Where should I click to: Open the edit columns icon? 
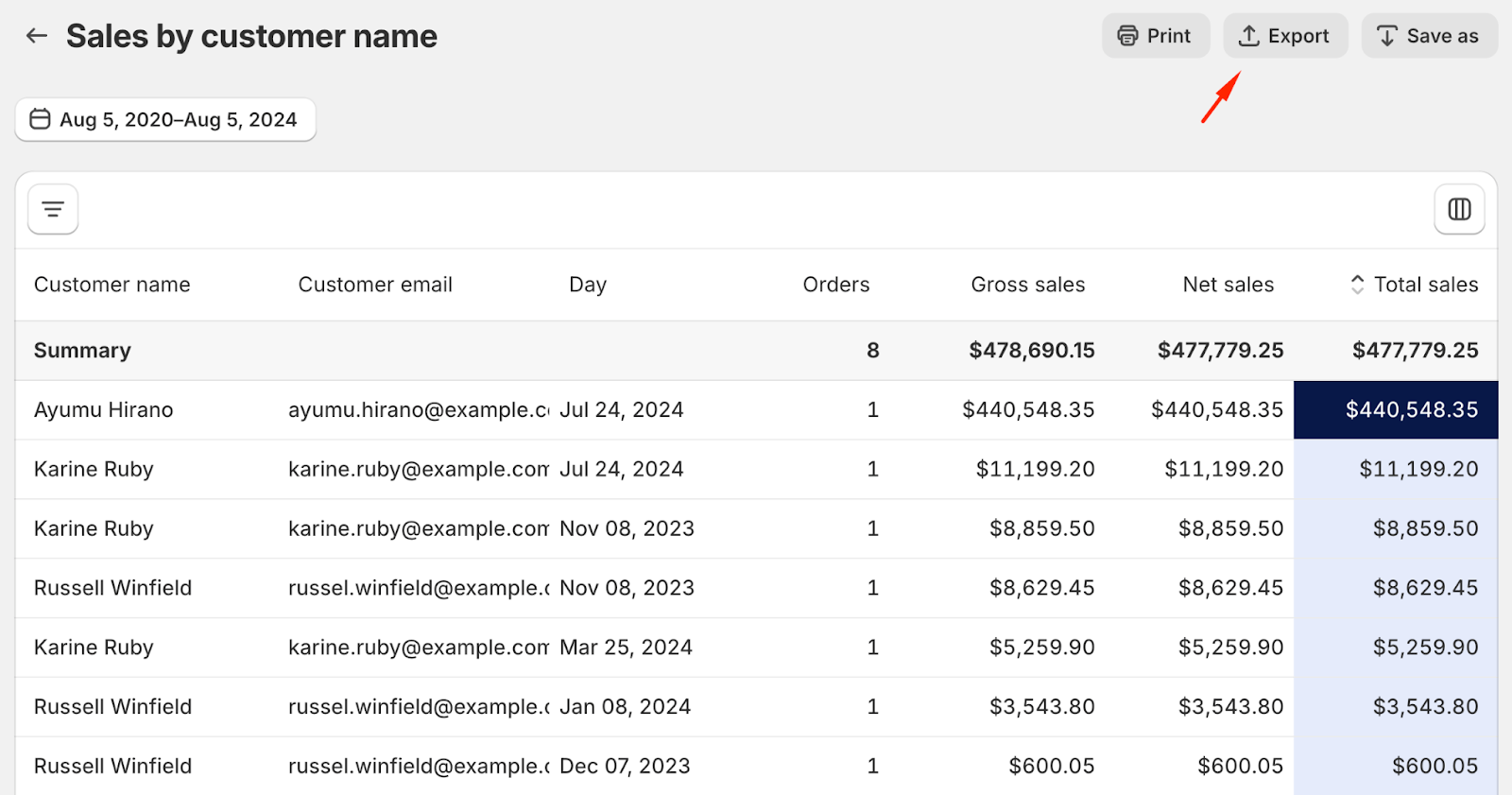(1459, 209)
